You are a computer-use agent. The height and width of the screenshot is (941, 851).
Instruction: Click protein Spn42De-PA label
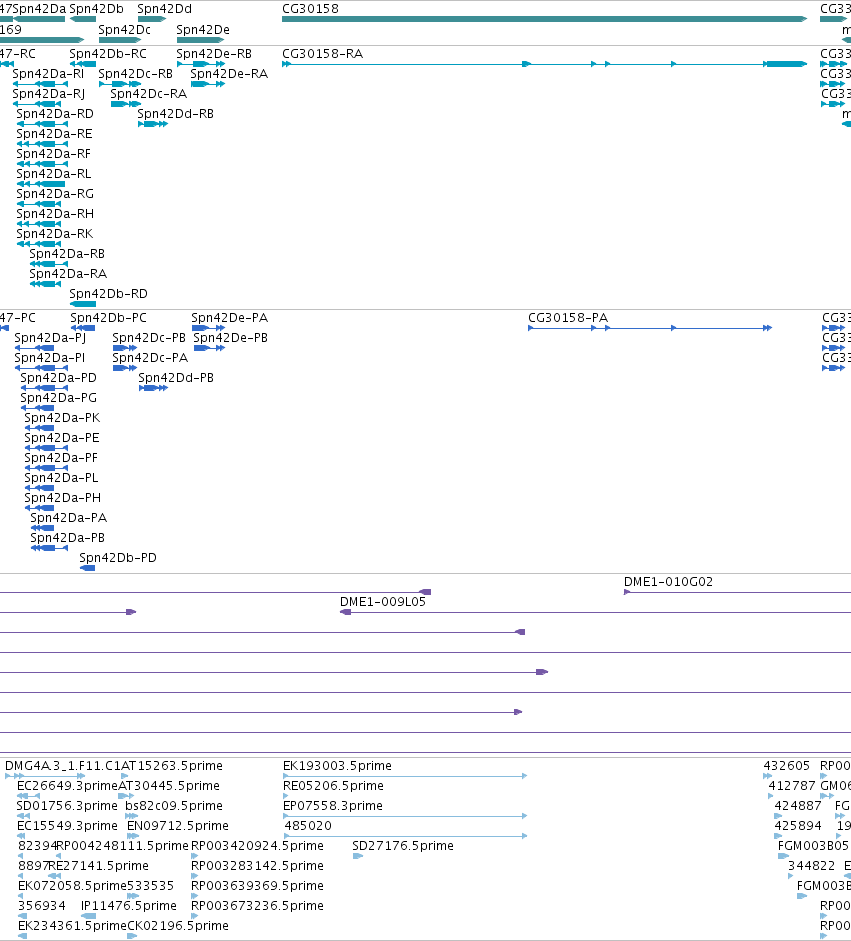pos(229,317)
